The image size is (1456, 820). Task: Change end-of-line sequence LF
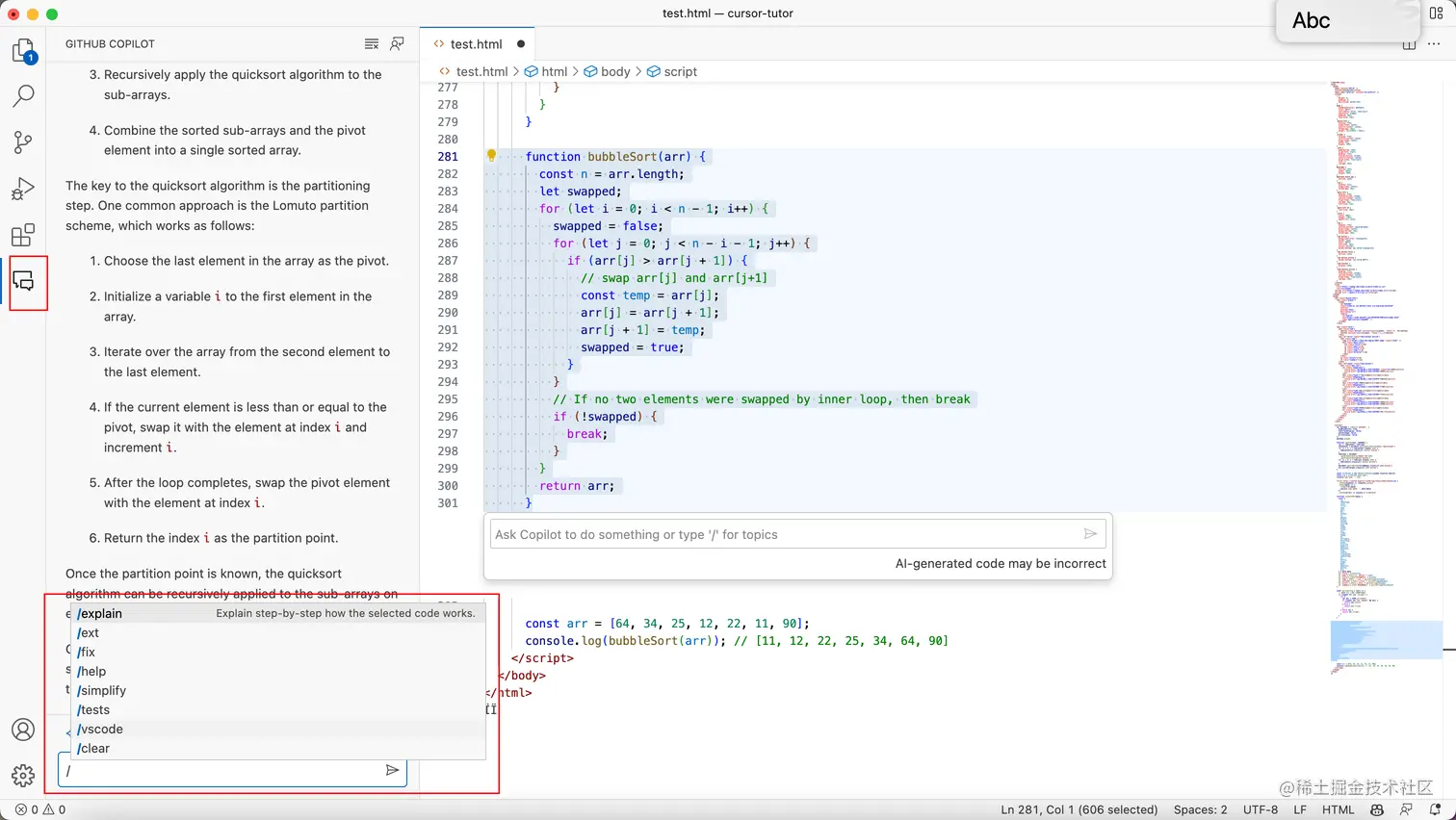tap(1299, 809)
